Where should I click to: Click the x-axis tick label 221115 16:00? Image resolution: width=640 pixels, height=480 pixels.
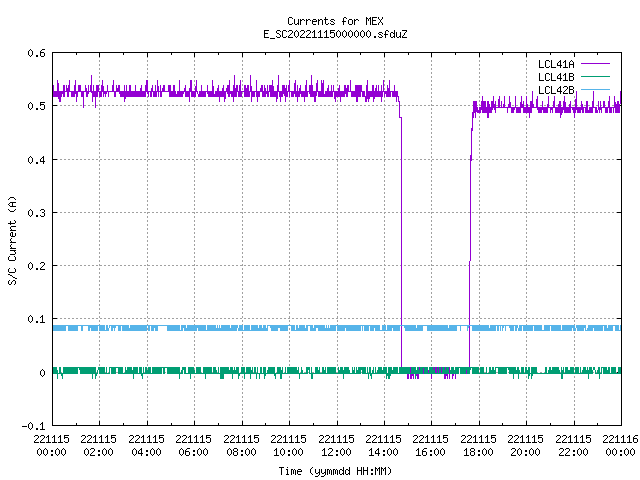coord(431,446)
